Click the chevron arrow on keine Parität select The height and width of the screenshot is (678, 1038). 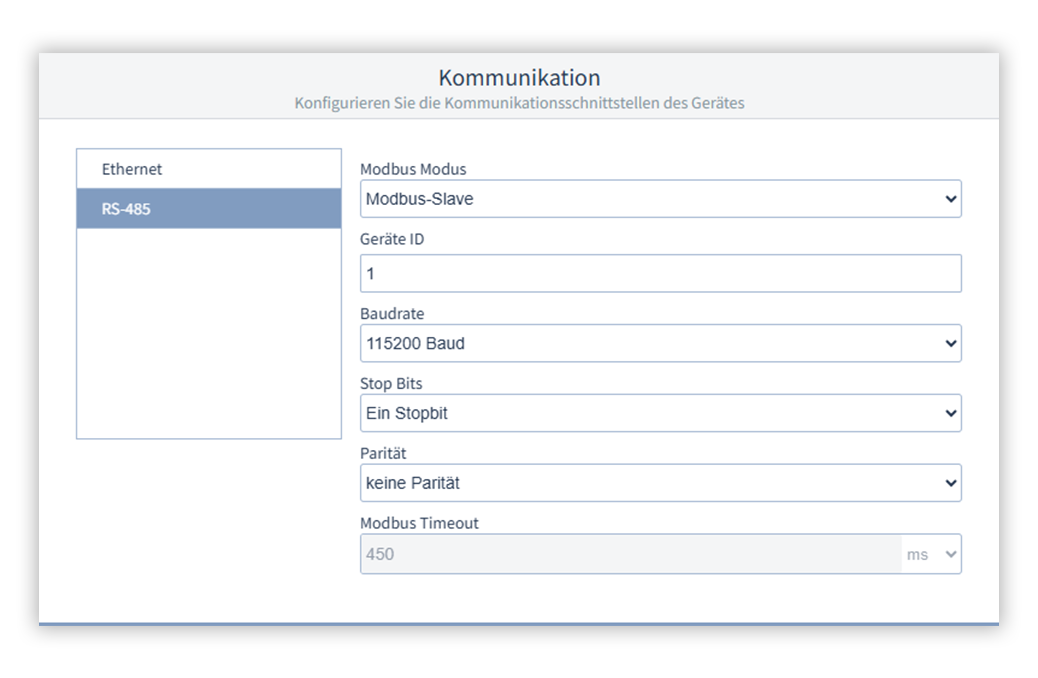[950, 483]
